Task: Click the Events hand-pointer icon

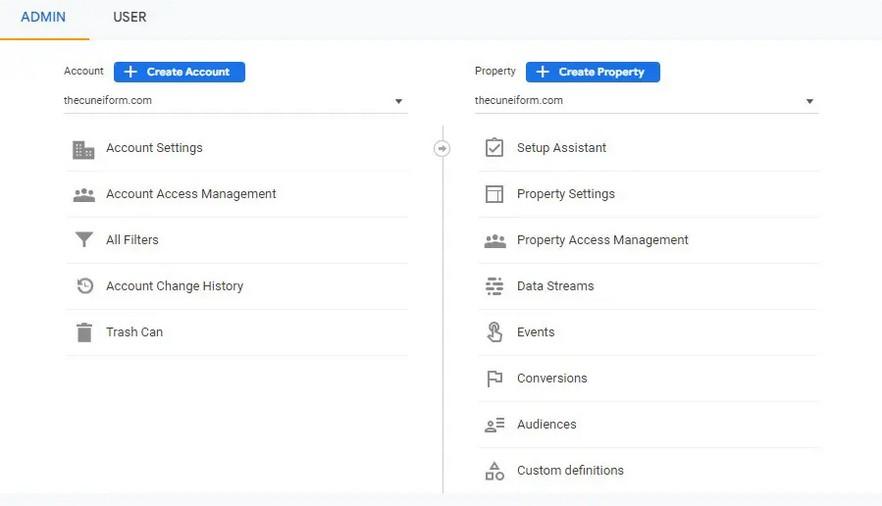Action: tap(494, 332)
